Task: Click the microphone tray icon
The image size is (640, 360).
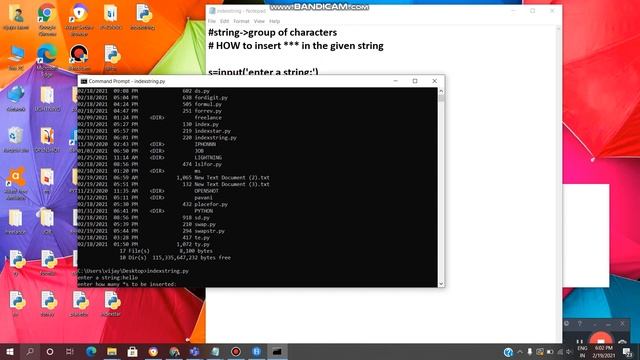Action: (x=529, y=352)
